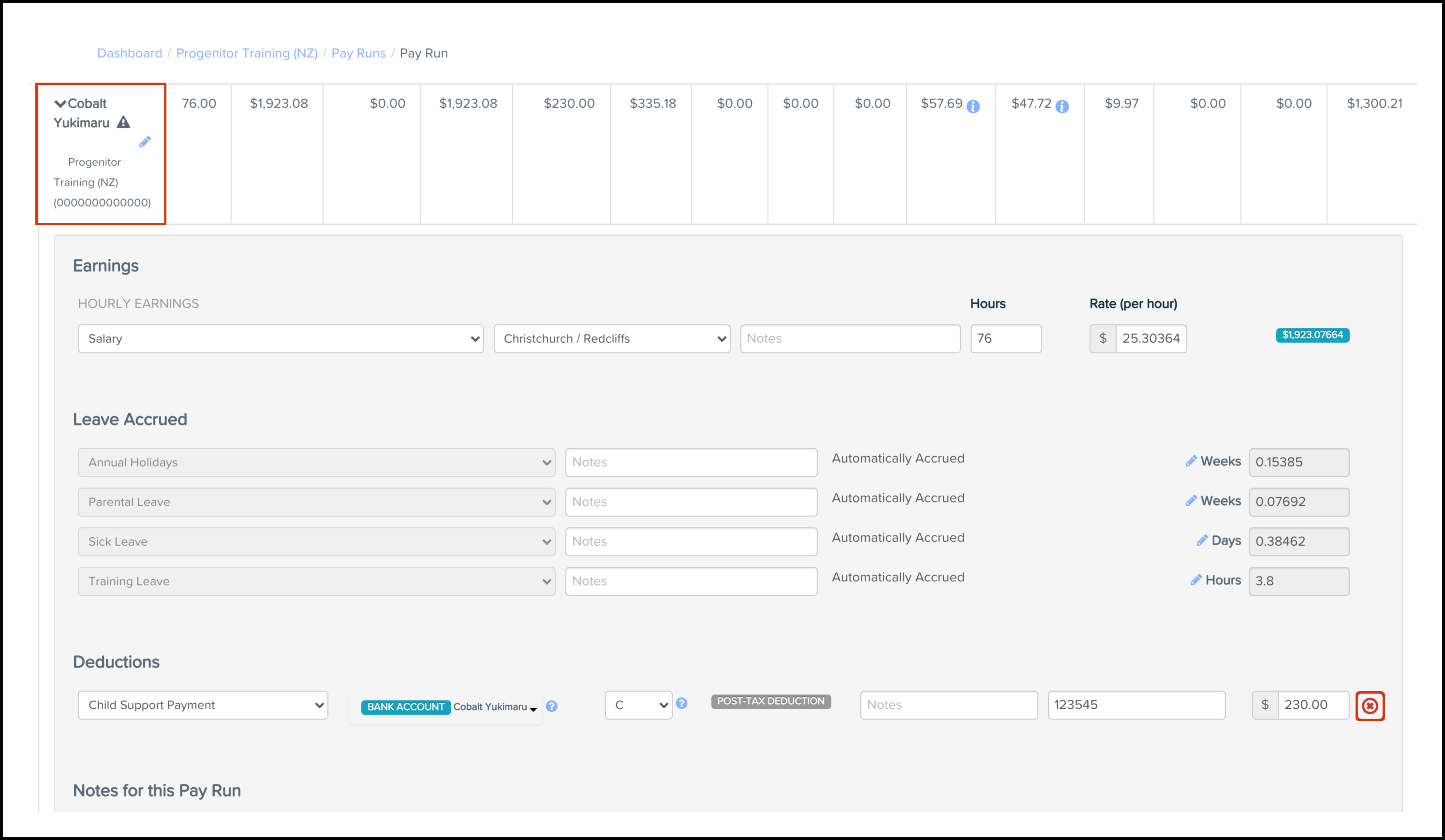Image resolution: width=1445 pixels, height=840 pixels.
Task: Open Pay Runs breadcrumb link
Action: click(x=358, y=53)
